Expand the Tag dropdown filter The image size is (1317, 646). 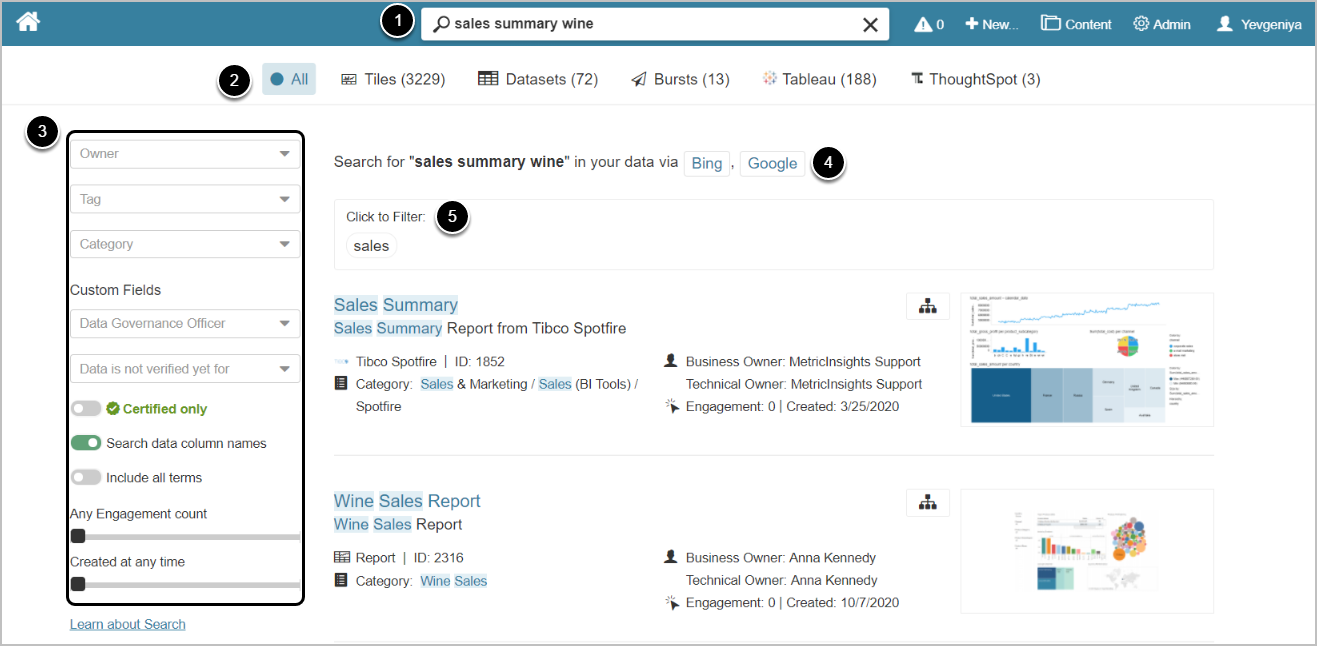coord(185,199)
